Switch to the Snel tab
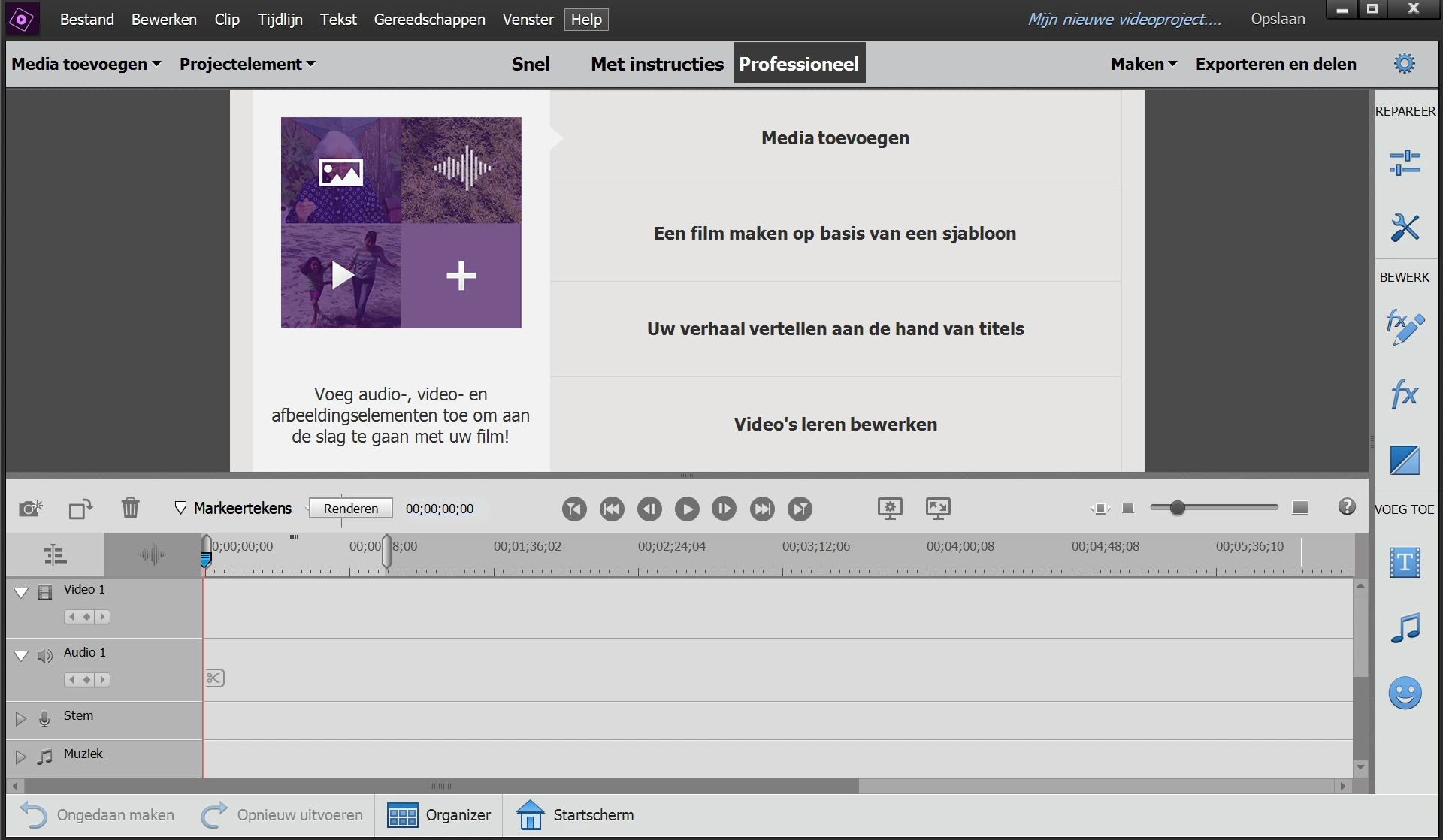Image resolution: width=1443 pixels, height=840 pixels. point(531,64)
